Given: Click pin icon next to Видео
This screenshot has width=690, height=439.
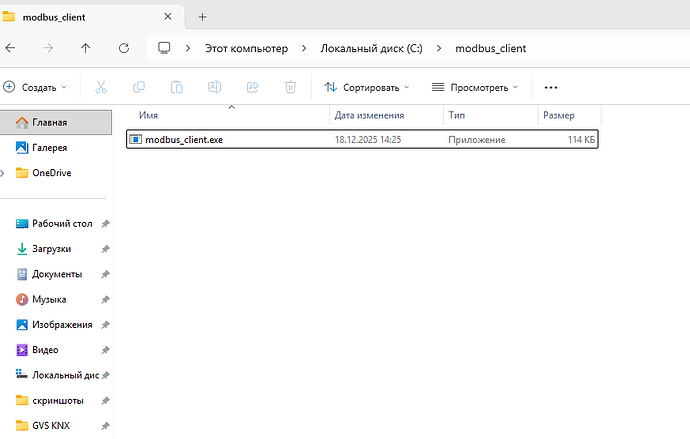Looking at the screenshot, I should pos(105,350).
